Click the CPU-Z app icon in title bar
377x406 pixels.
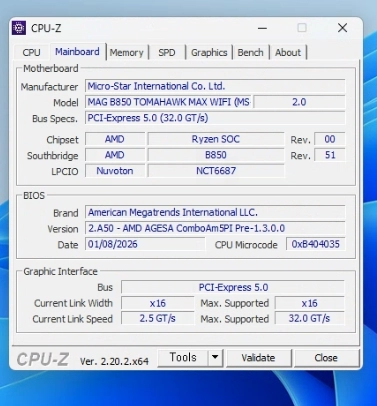pyautogui.click(x=19, y=28)
